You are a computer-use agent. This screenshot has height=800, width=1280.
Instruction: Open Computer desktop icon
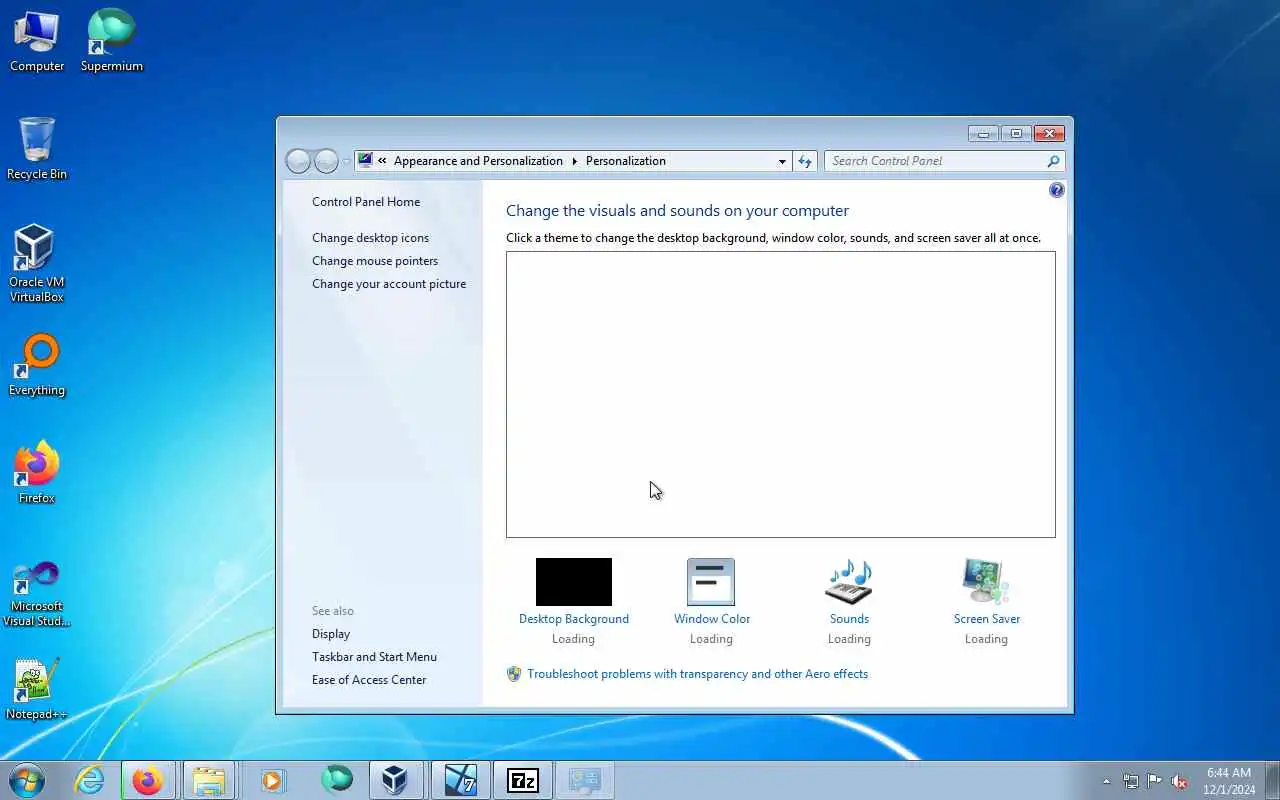click(x=37, y=42)
